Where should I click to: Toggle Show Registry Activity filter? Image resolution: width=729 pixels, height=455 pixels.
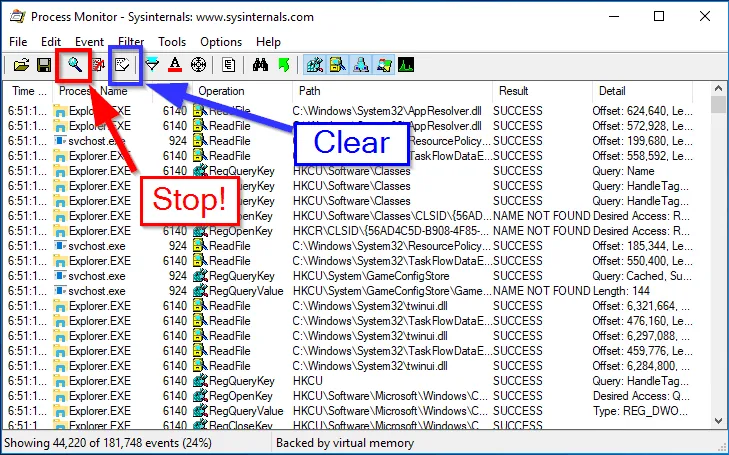(x=315, y=65)
